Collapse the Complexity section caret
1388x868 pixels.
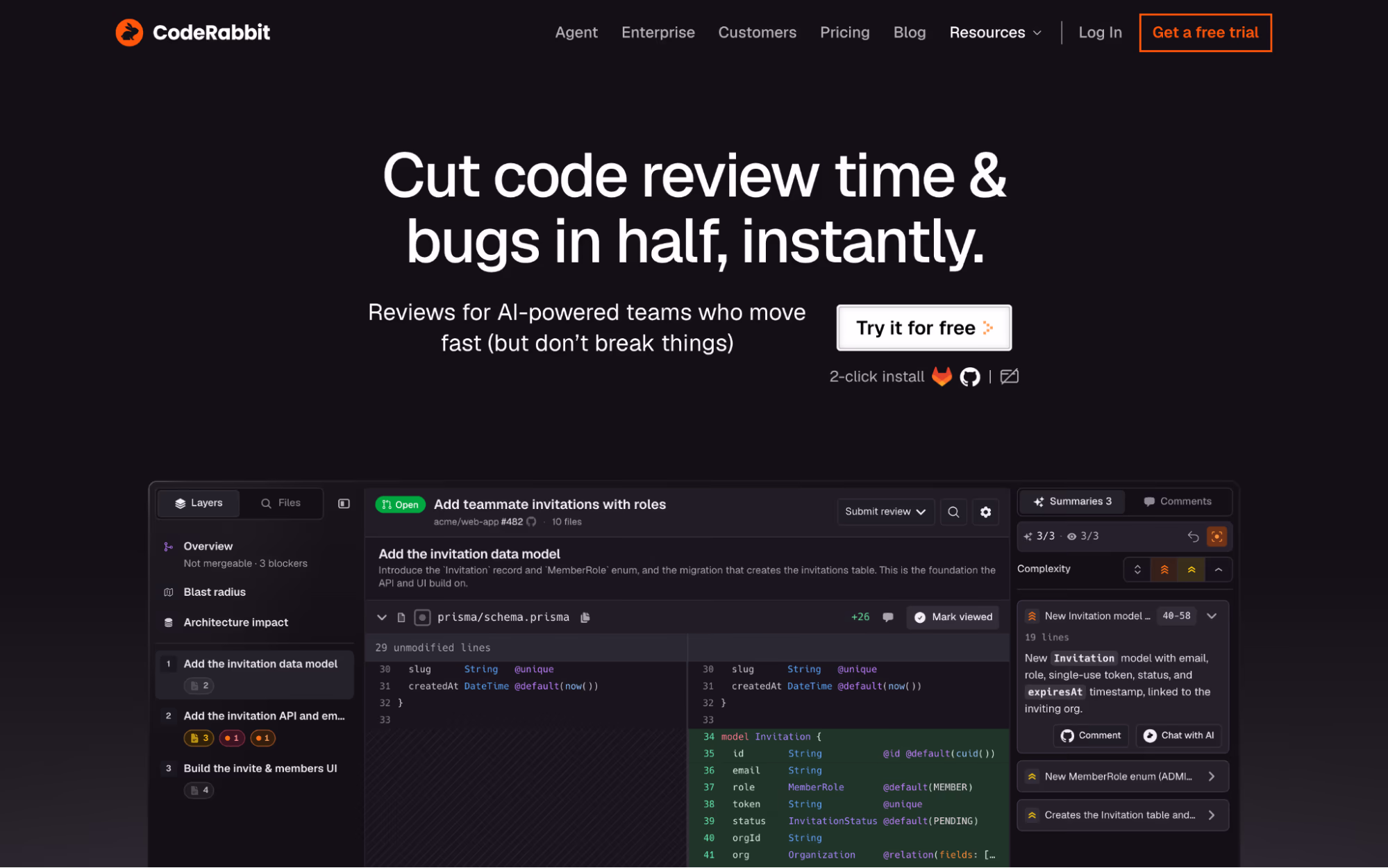click(1219, 569)
